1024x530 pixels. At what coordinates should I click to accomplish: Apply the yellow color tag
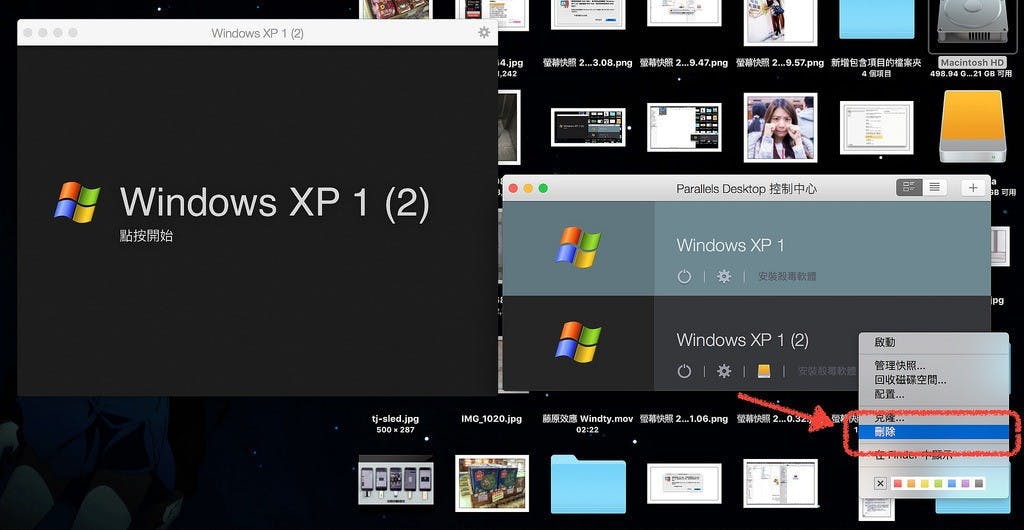coord(925,484)
